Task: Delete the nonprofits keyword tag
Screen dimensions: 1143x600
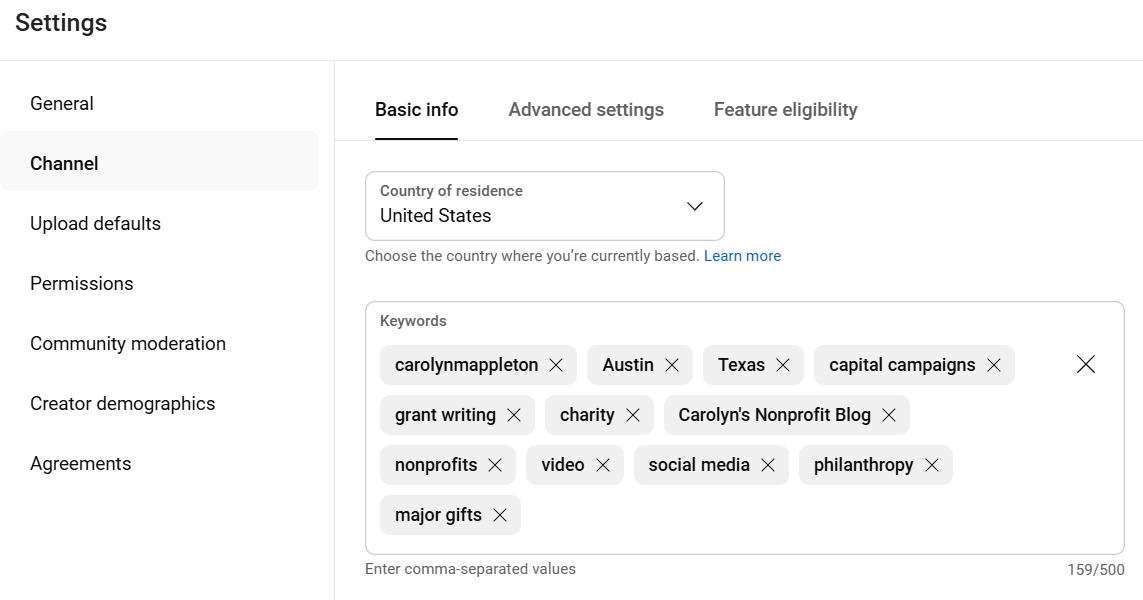Action: point(495,465)
